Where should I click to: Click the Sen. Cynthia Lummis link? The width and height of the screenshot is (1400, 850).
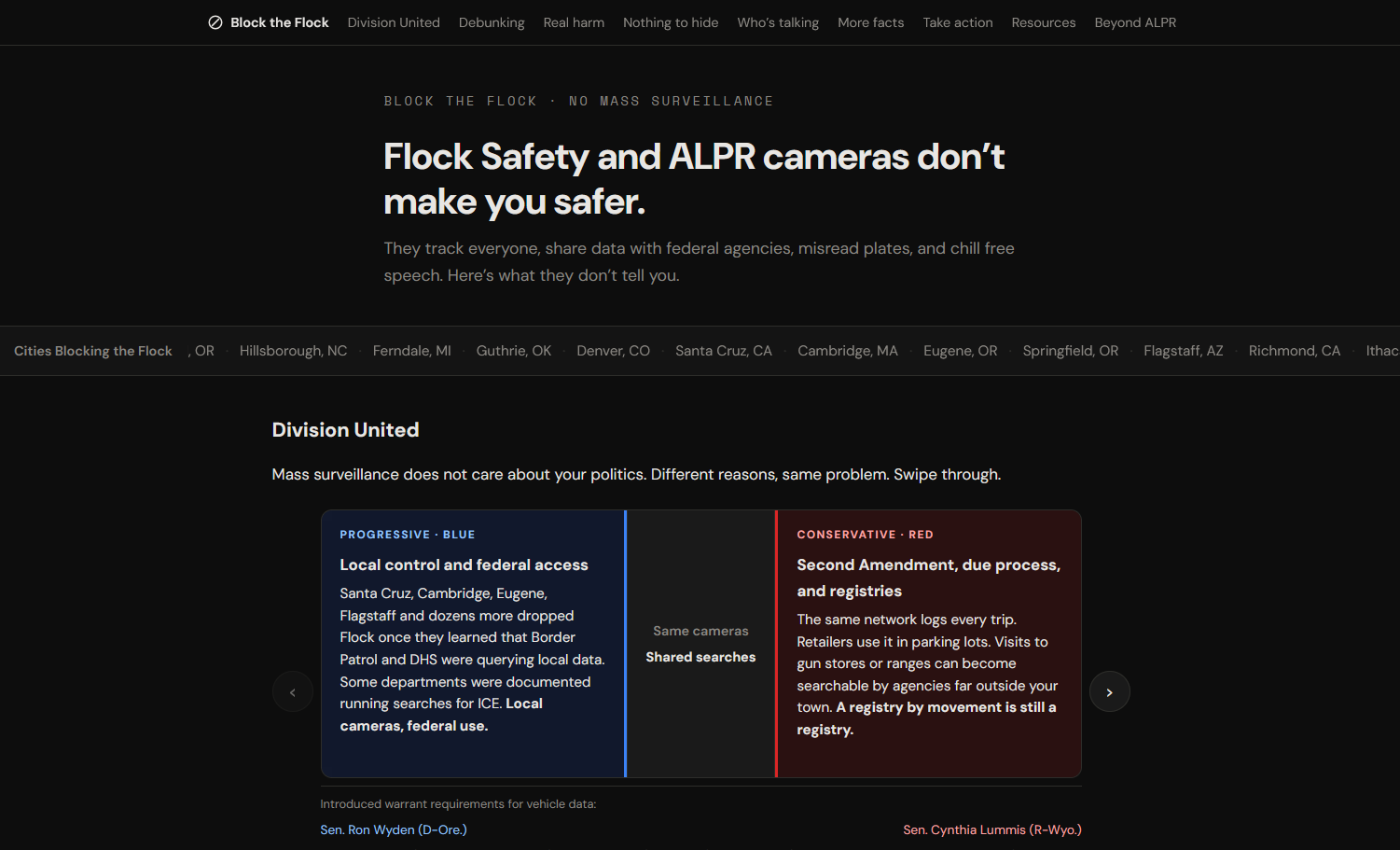coord(992,829)
